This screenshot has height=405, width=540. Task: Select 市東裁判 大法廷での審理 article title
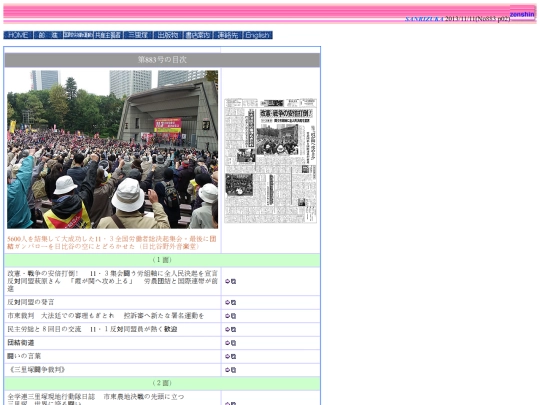tap(106, 316)
